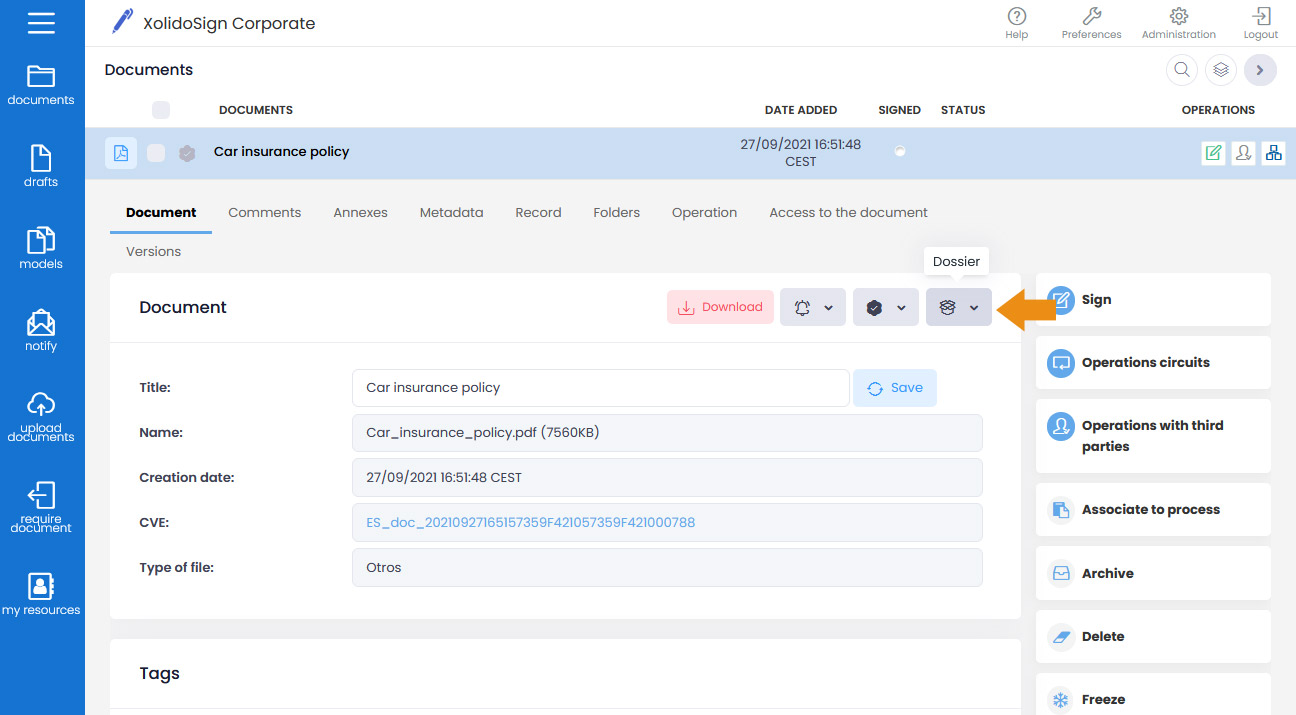Go to documents in sidebar
The image size is (1296, 715).
[41, 85]
